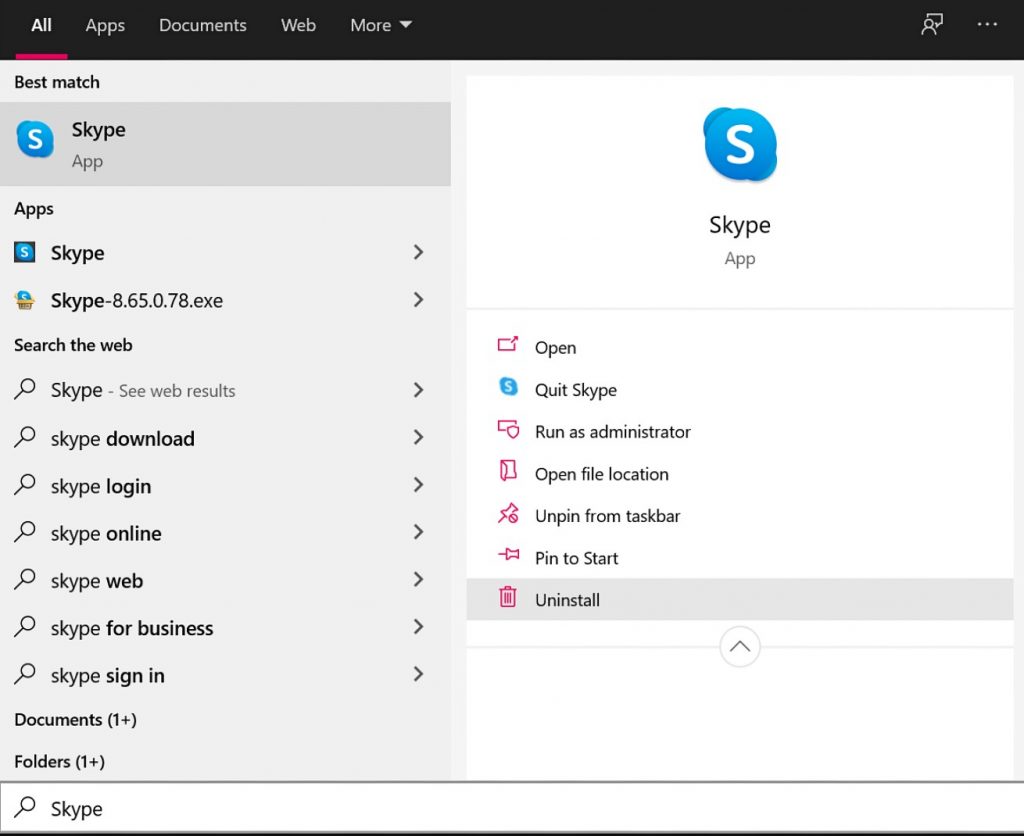Collapse the actions panel using the chevron

point(740,647)
